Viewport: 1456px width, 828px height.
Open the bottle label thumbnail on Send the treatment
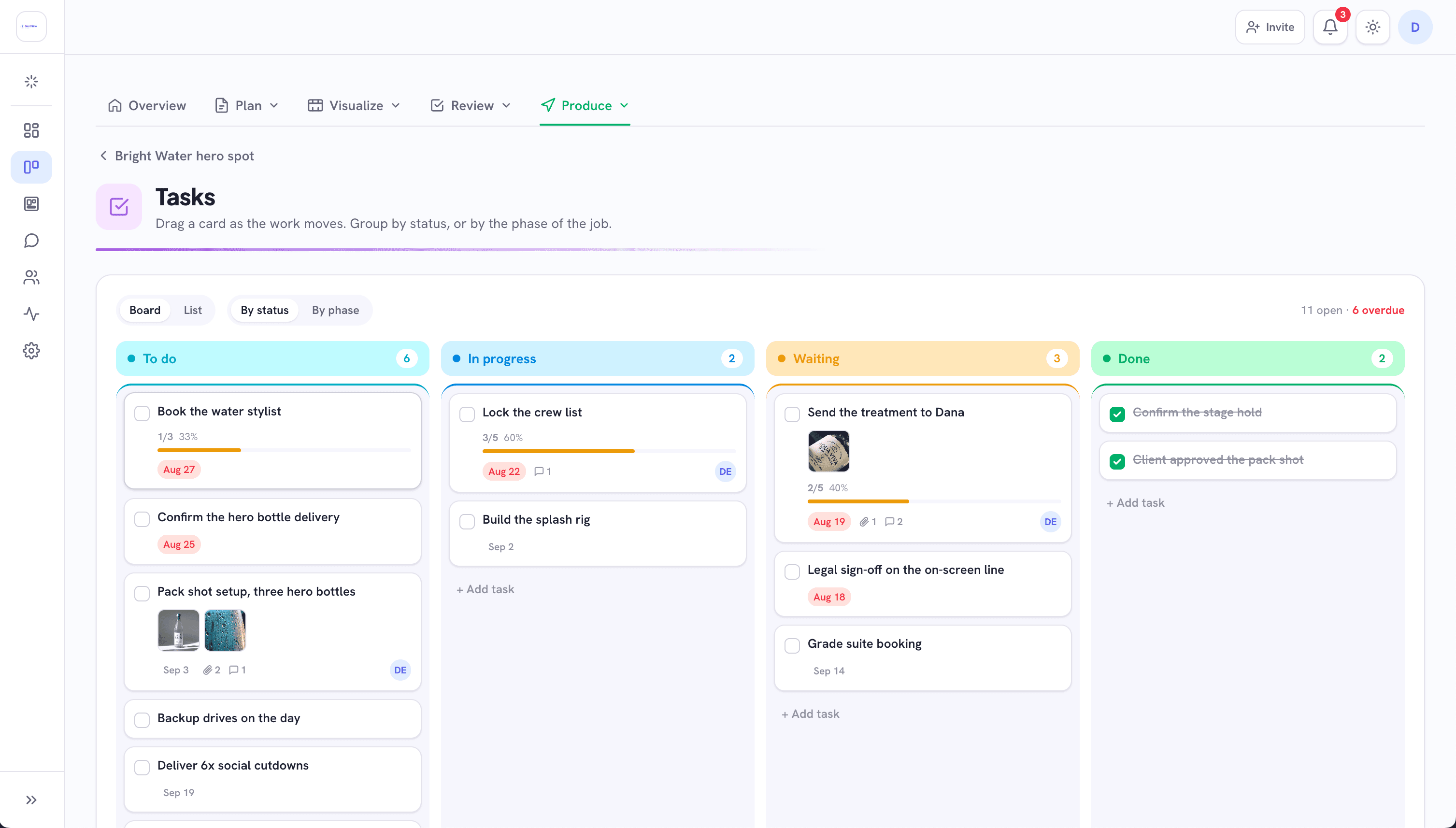pyautogui.click(x=829, y=452)
